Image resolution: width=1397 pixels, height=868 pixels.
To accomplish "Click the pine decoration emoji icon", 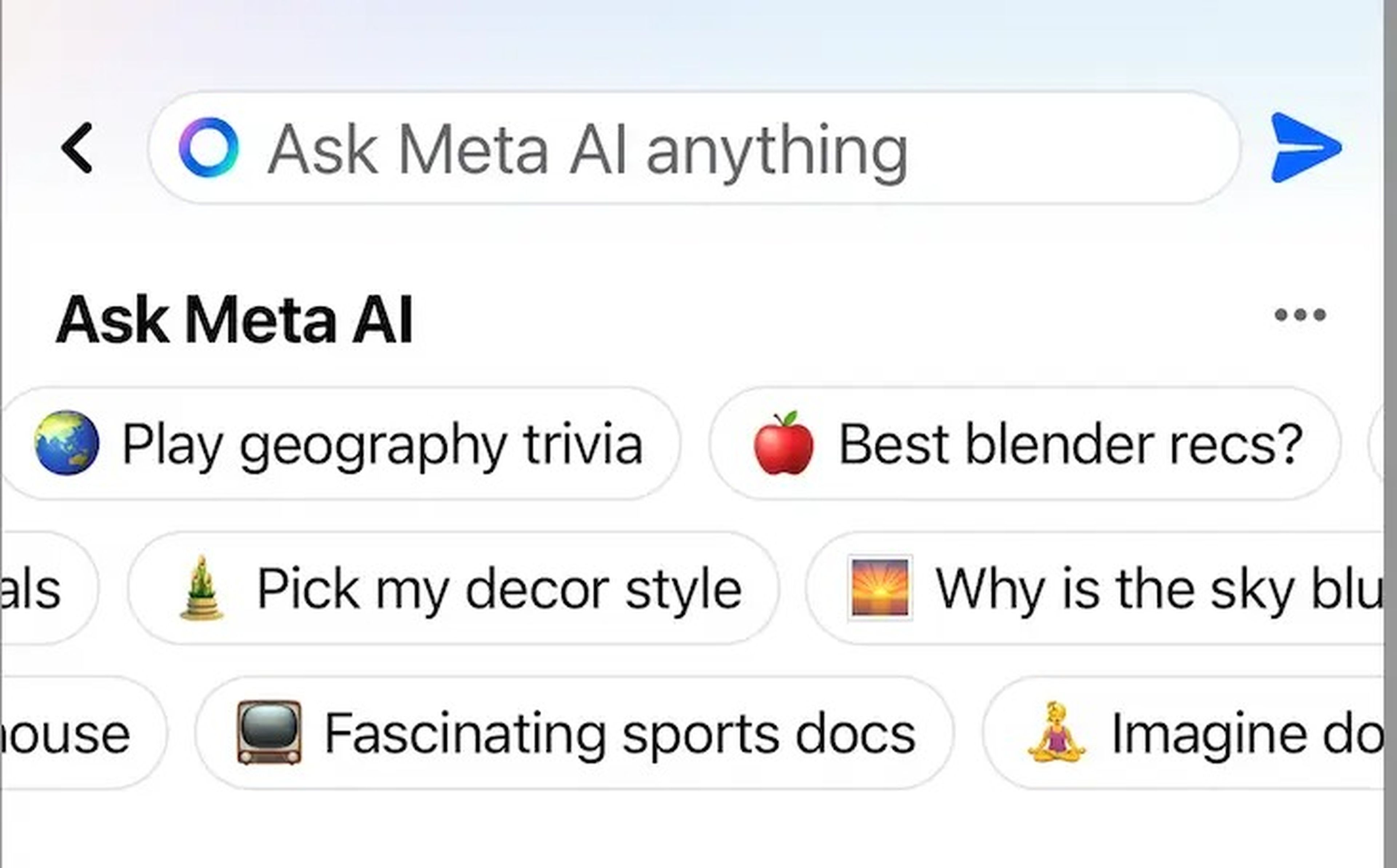I will (x=201, y=588).
